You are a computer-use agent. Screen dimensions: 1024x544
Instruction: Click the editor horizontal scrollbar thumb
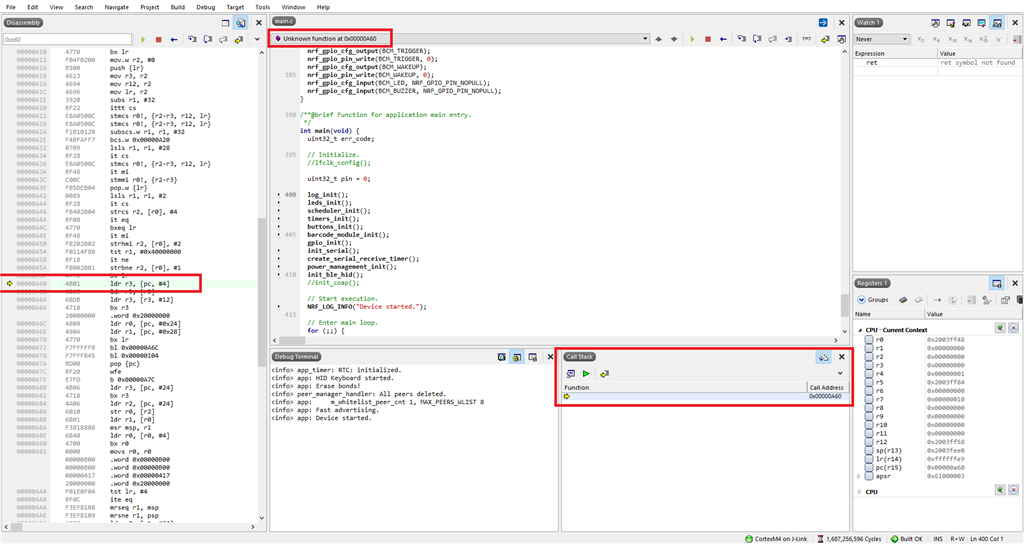292,340
